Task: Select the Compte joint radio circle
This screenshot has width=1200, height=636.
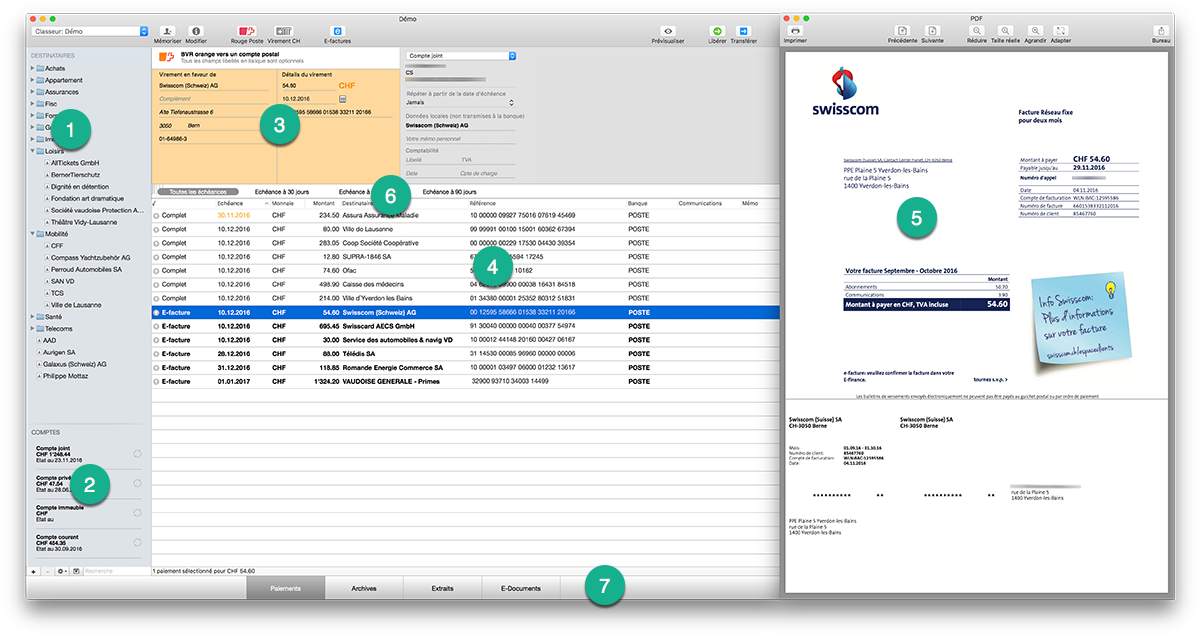Action: pos(137,454)
